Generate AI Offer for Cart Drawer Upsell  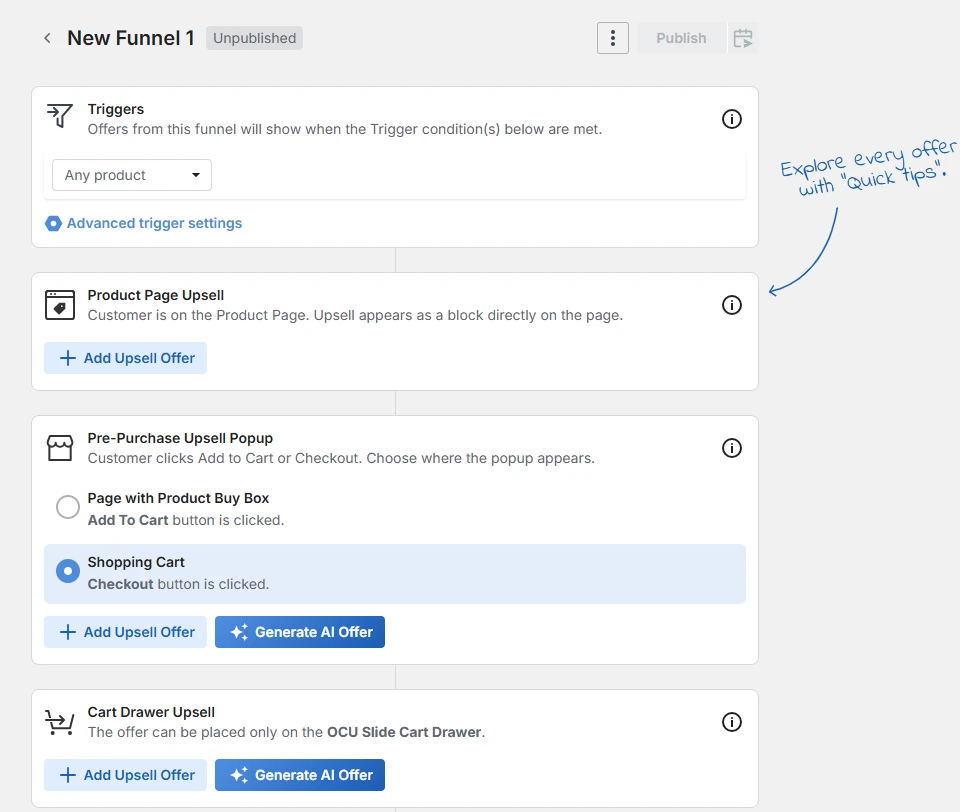(x=300, y=775)
